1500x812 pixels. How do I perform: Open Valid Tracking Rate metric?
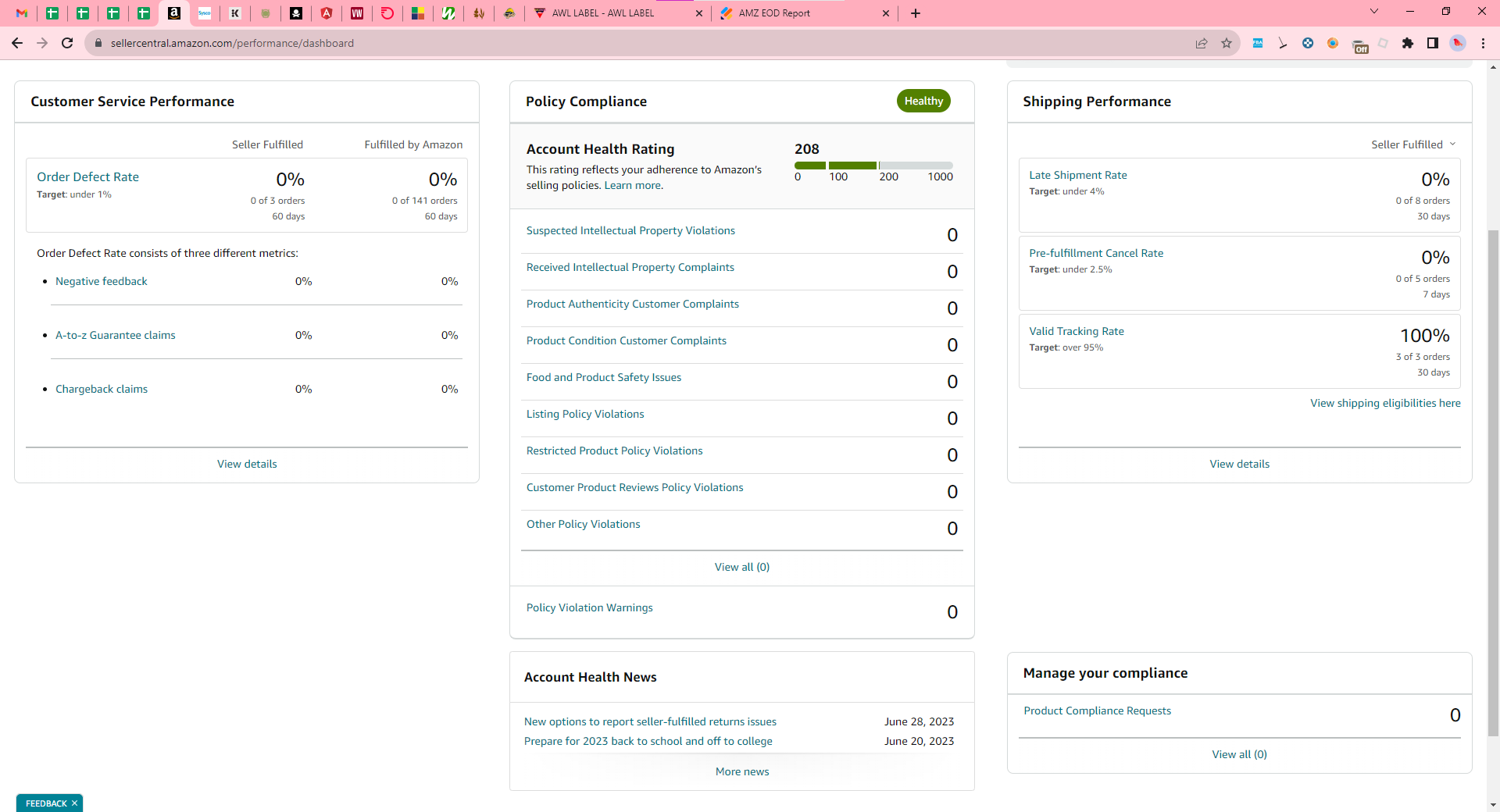1077,331
